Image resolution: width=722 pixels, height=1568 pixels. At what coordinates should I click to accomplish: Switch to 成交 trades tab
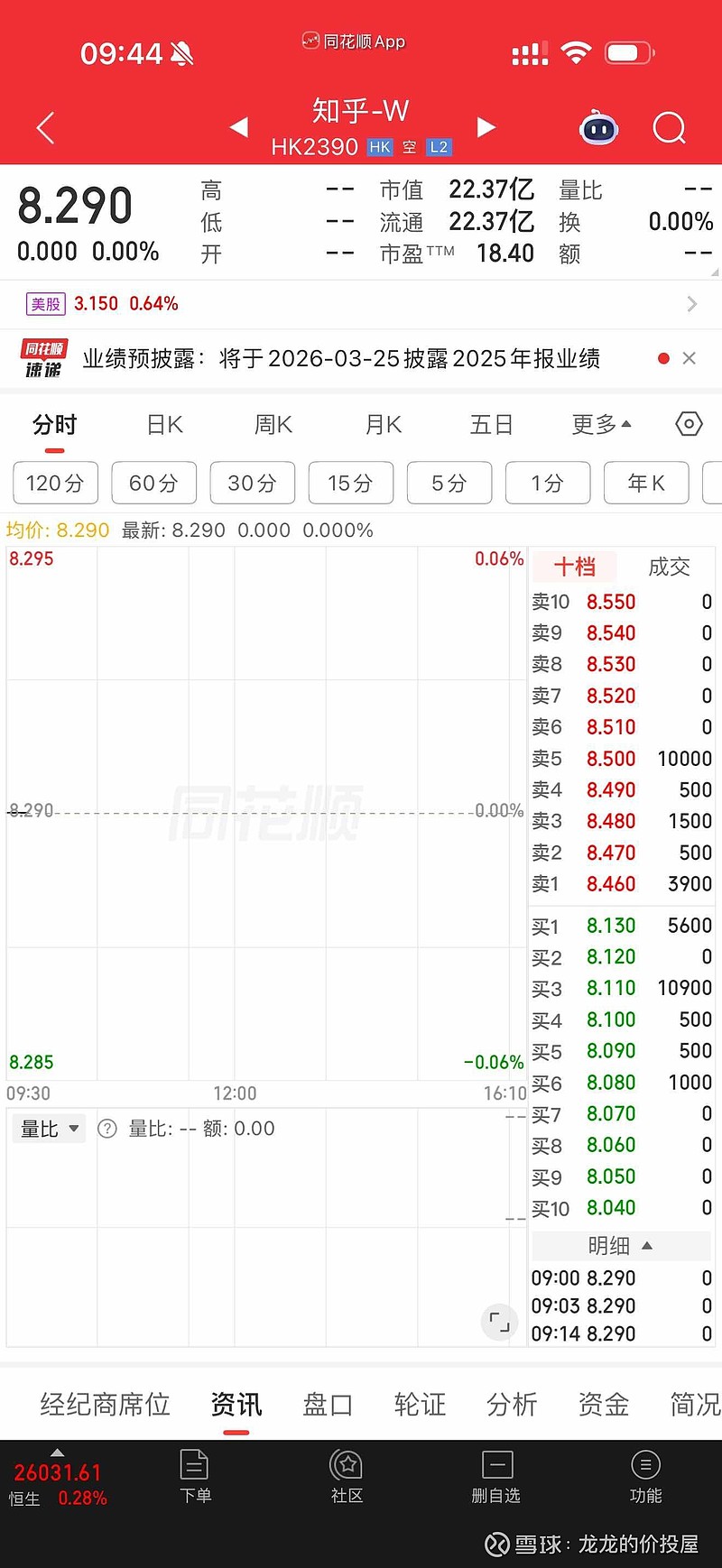click(x=669, y=567)
